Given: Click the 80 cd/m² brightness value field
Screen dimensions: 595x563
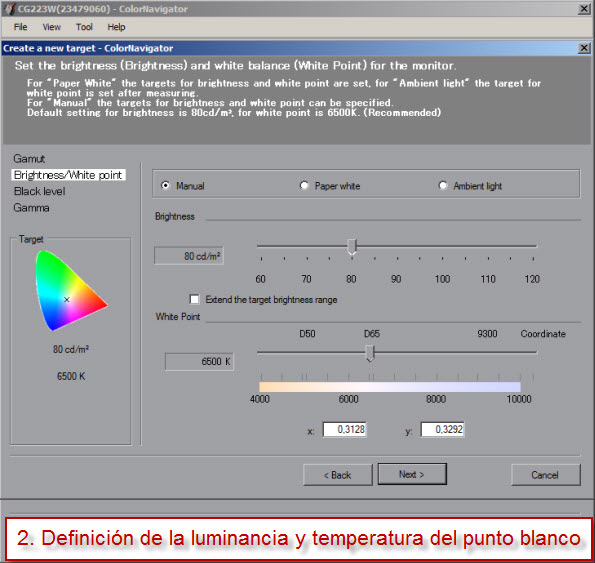Looking at the screenshot, I should (x=189, y=256).
